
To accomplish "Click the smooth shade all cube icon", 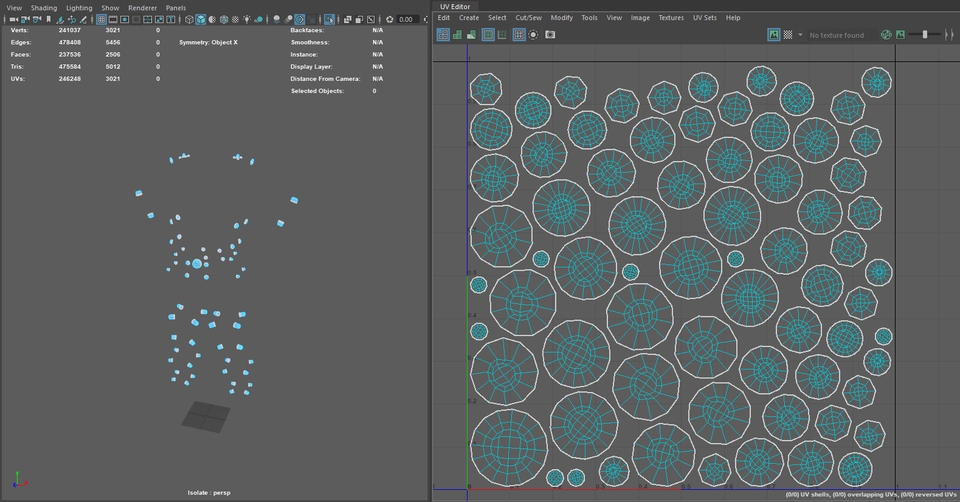I will [201, 19].
